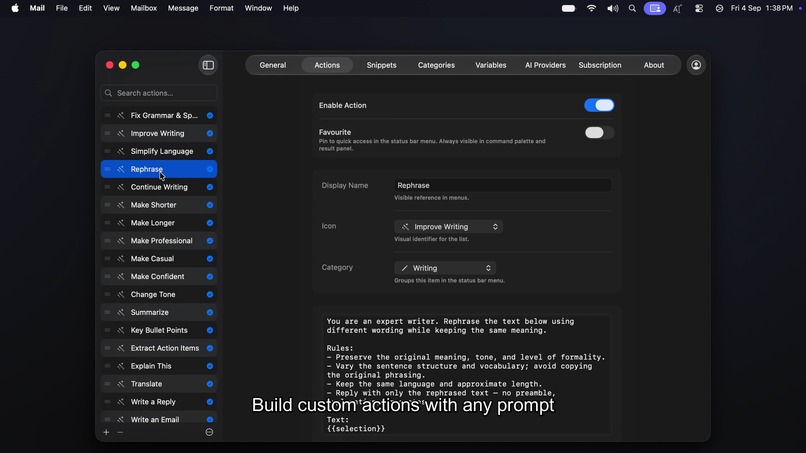Click the wand icon beside Simplify Language
Screen dimensions: 806x453
click(x=121, y=152)
